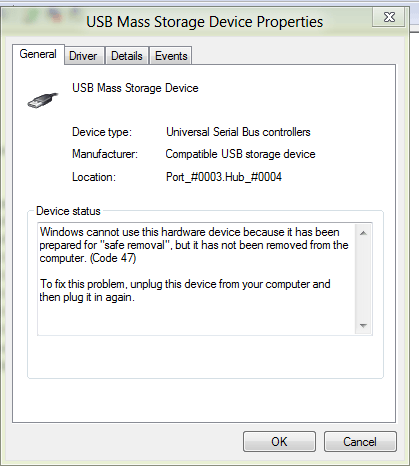This screenshot has width=419, height=472.
Task: Confirm with the OK button
Action: pos(279,442)
